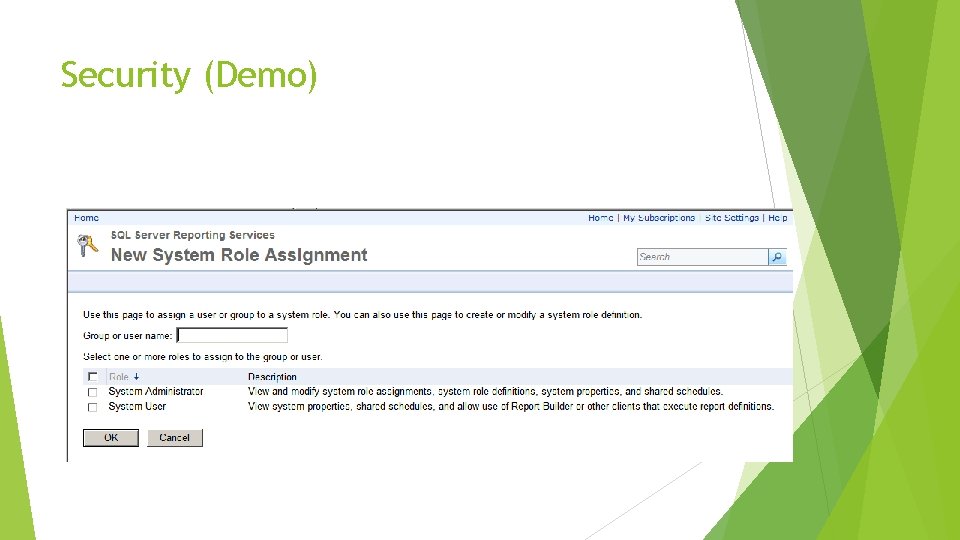
Task: Click the System User role name
Action: (137, 407)
